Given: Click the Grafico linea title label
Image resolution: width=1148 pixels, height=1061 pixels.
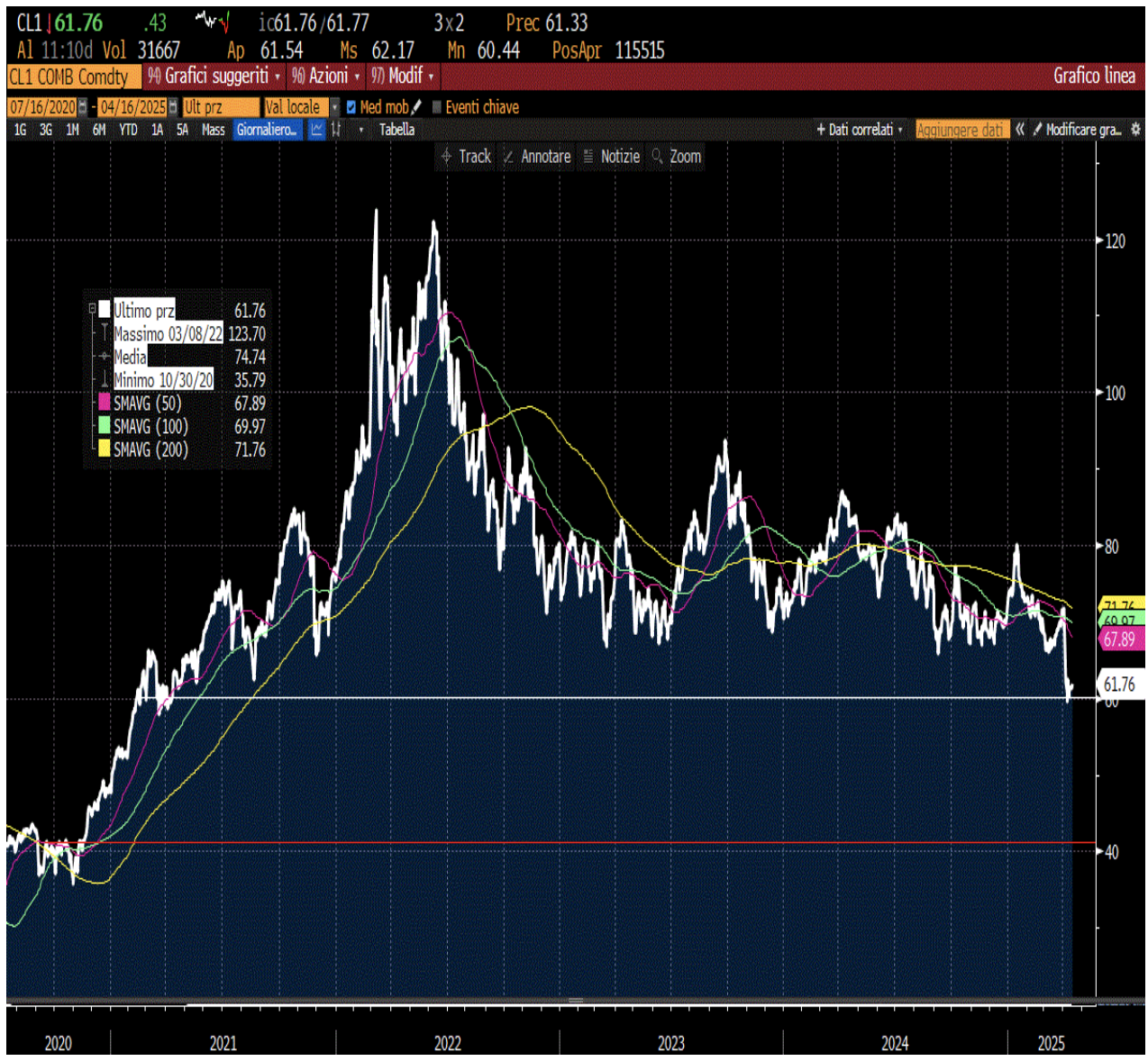Looking at the screenshot, I should [x=1094, y=77].
